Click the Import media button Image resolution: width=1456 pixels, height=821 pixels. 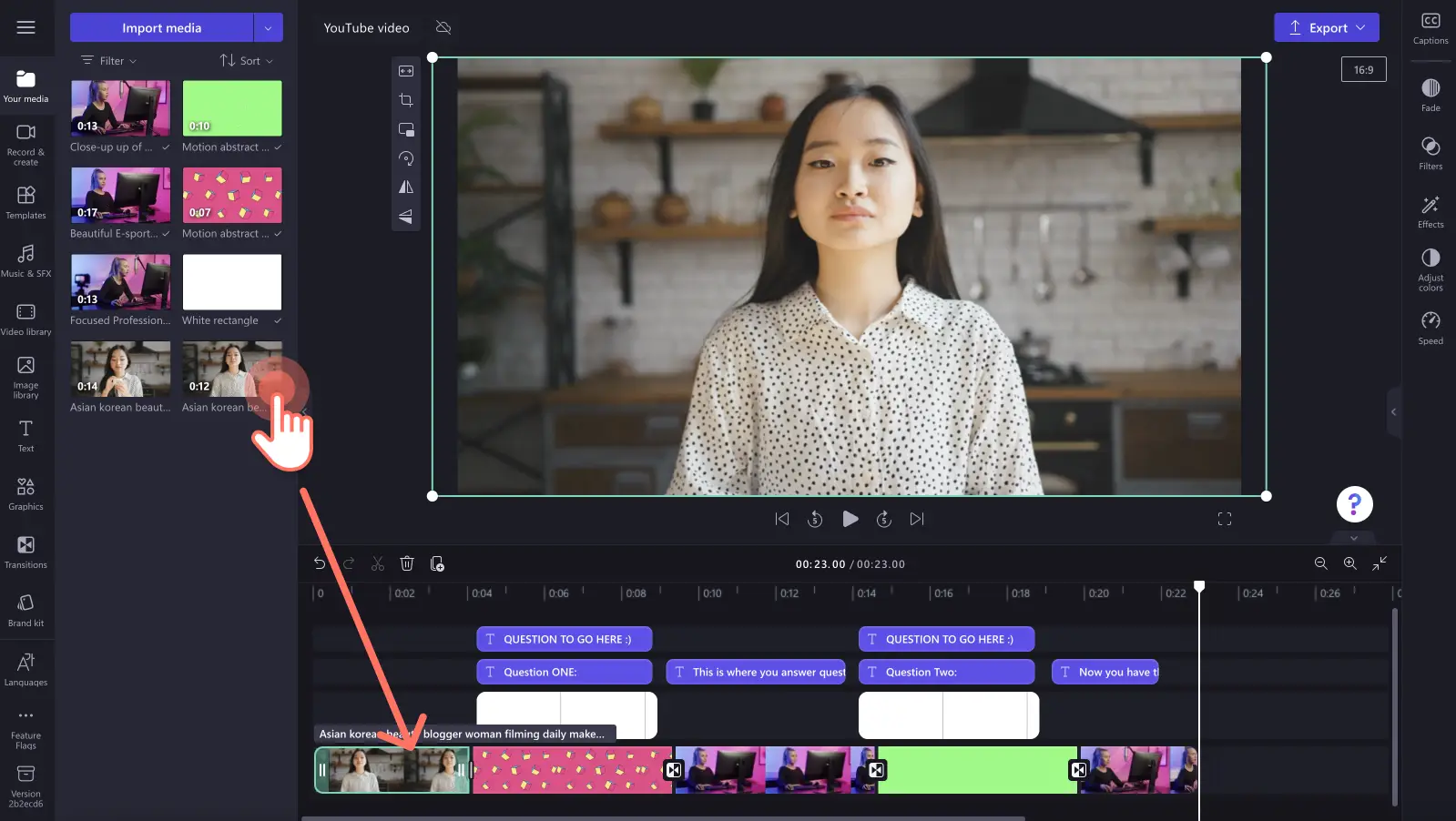pyautogui.click(x=161, y=27)
